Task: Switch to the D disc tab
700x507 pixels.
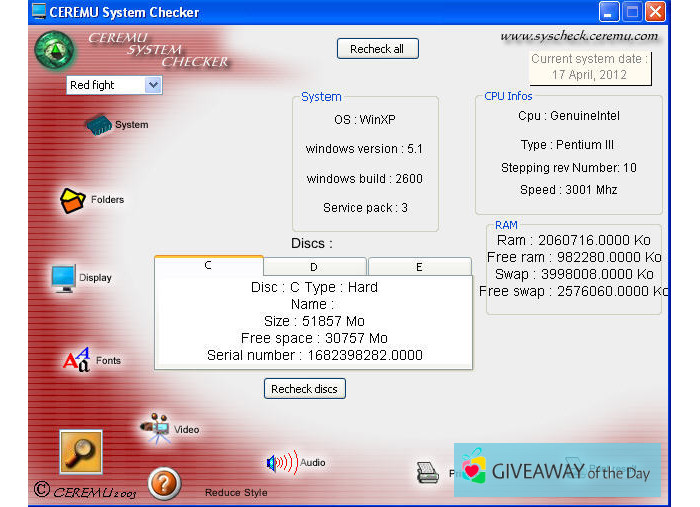Action: (314, 267)
